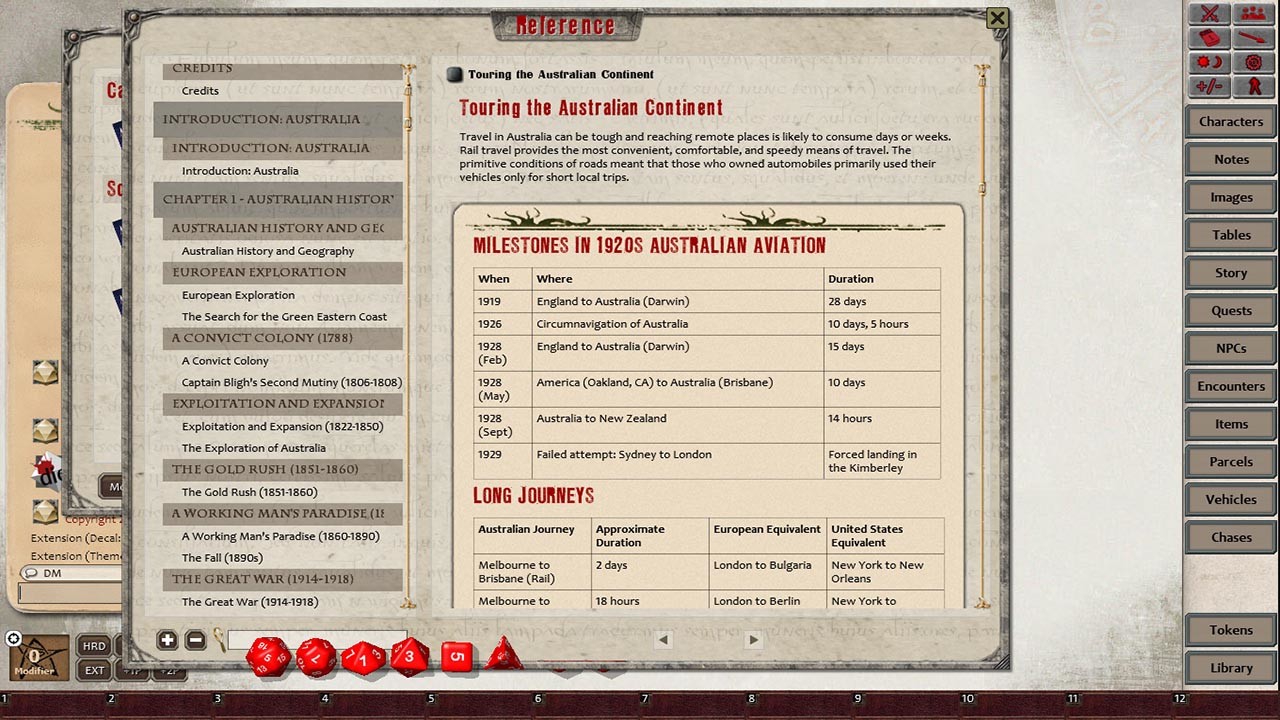Toggle the EXT modifier button

point(94,670)
